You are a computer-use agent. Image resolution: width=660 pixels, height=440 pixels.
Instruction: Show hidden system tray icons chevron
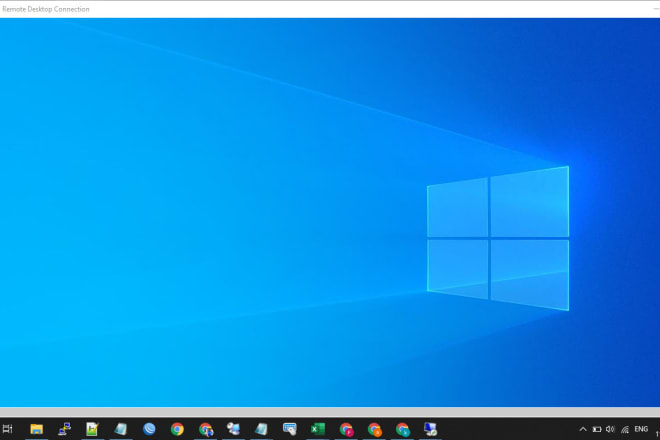point(583,429)
